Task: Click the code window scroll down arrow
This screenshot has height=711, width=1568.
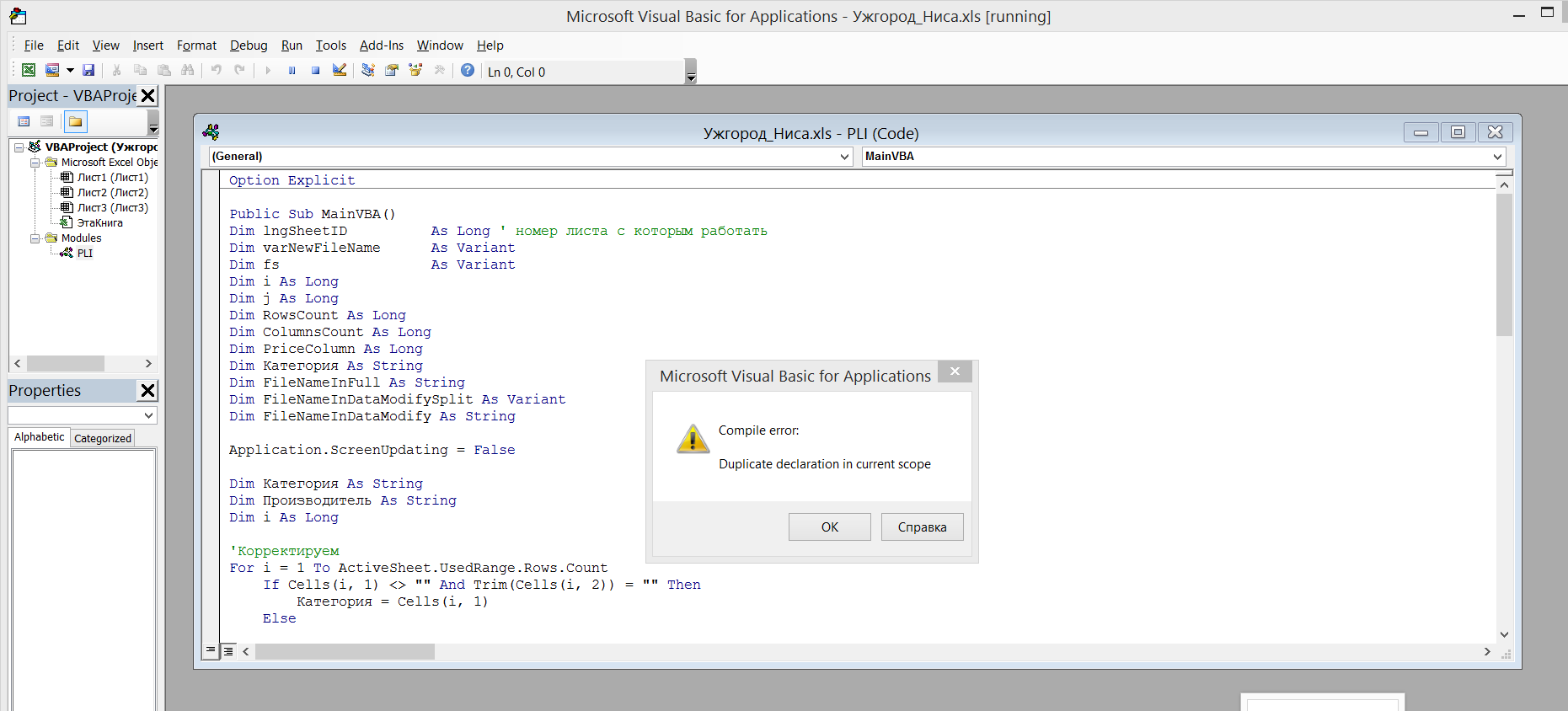Action: point(1504,634)
